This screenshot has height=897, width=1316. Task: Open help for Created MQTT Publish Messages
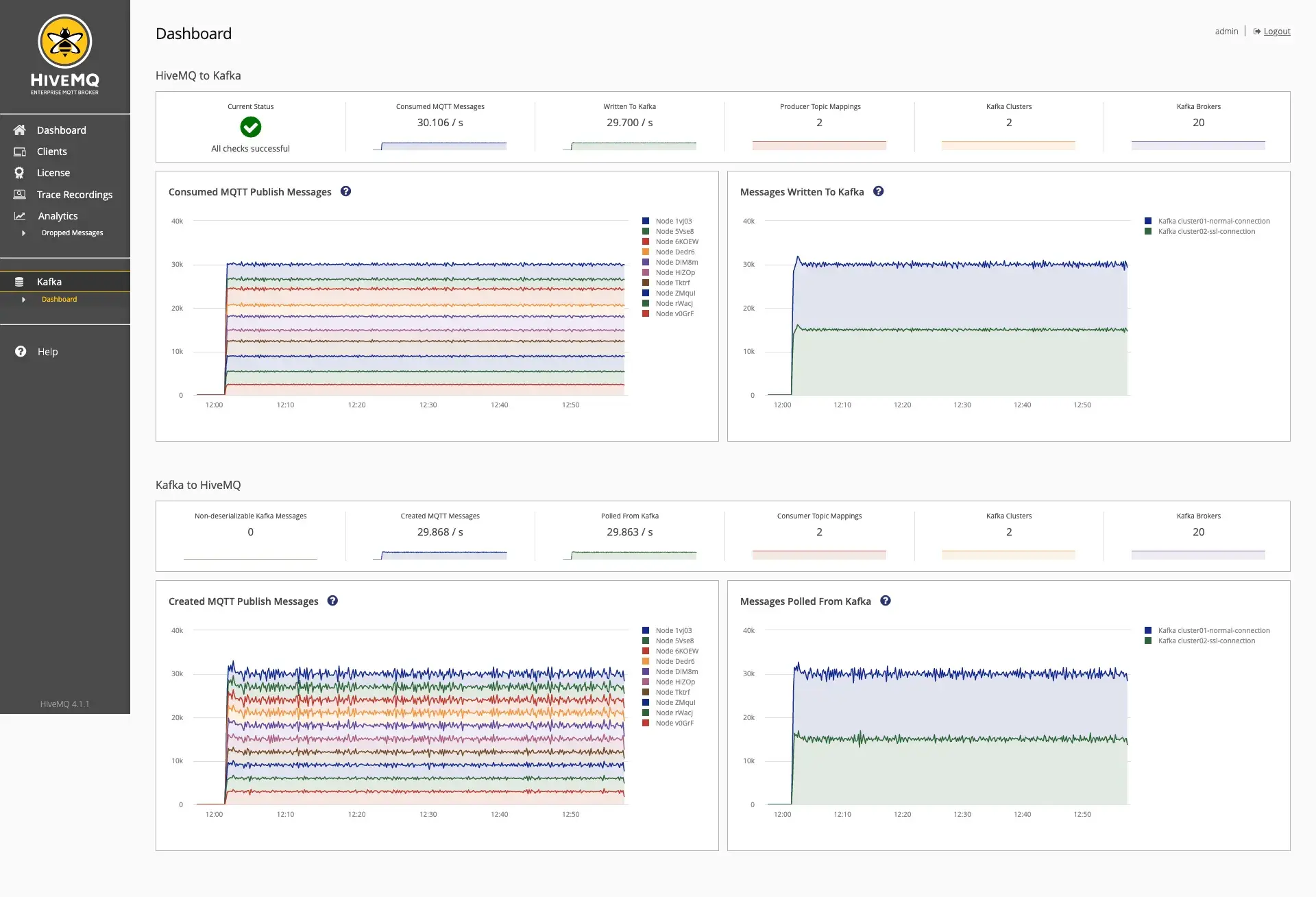tap(332, 601)
